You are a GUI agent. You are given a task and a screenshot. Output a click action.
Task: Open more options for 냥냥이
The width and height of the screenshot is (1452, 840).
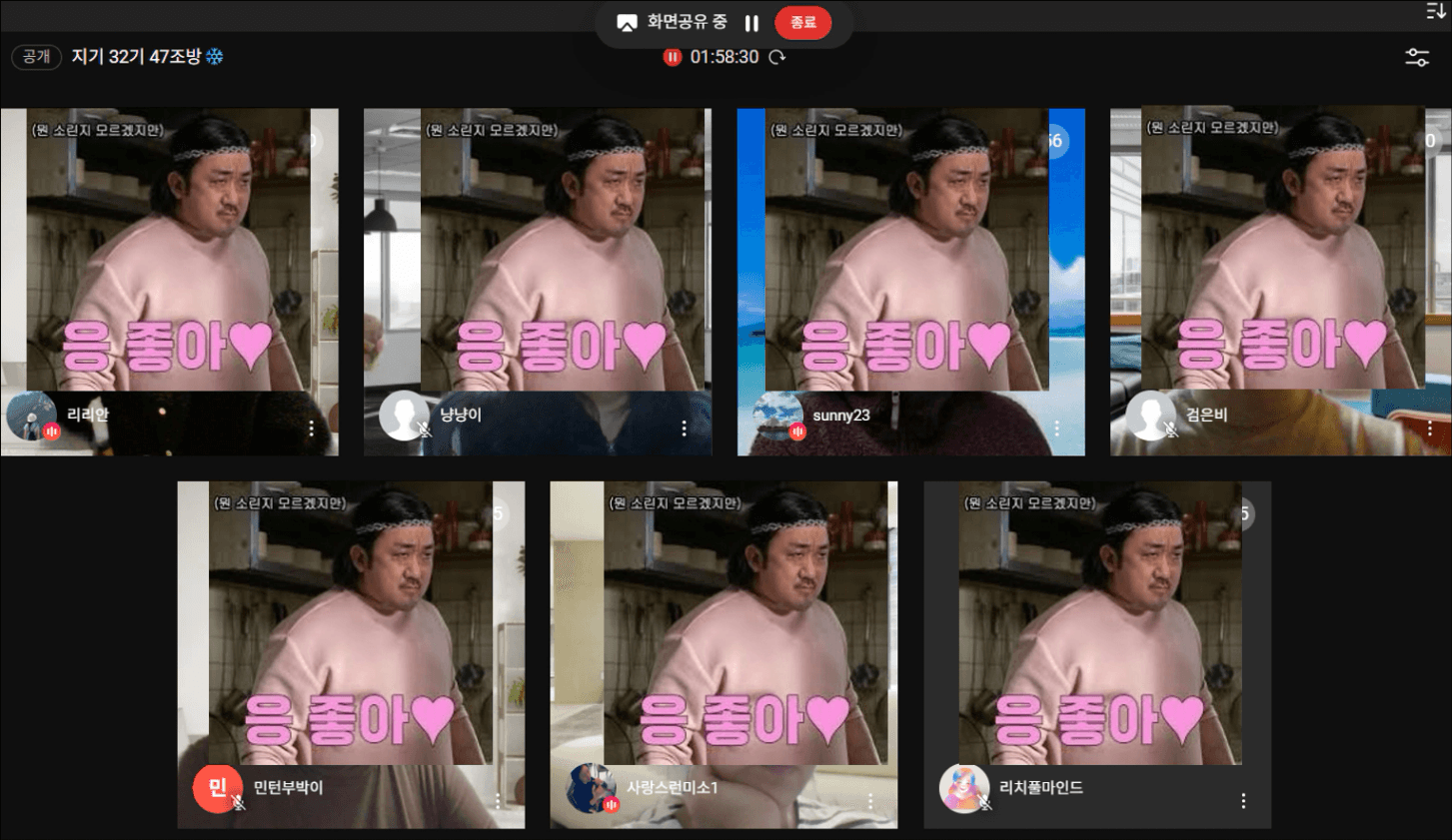point(684,428)
